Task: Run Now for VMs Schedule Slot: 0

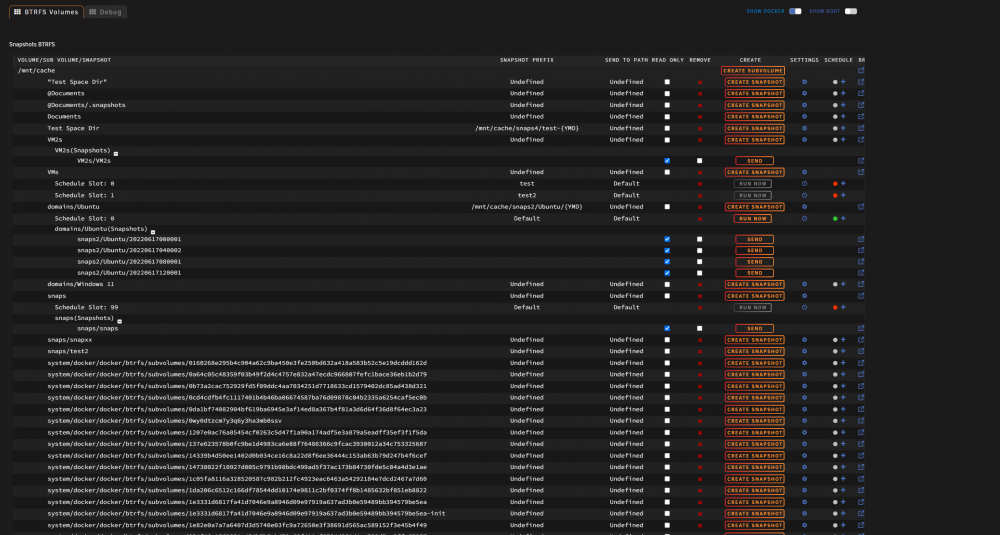Action: pos(753,184)
